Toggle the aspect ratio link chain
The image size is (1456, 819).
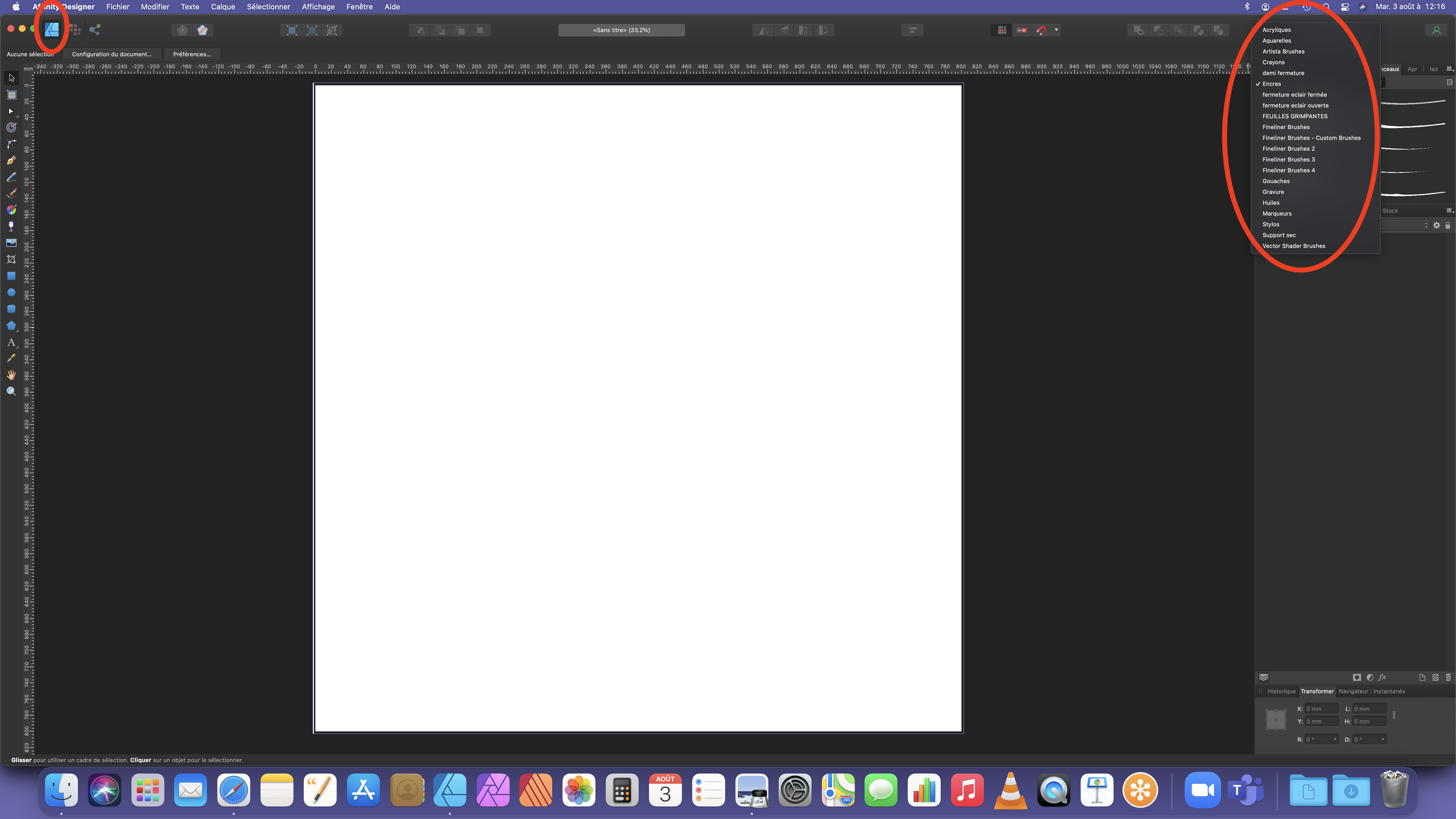click(1394, 715)
